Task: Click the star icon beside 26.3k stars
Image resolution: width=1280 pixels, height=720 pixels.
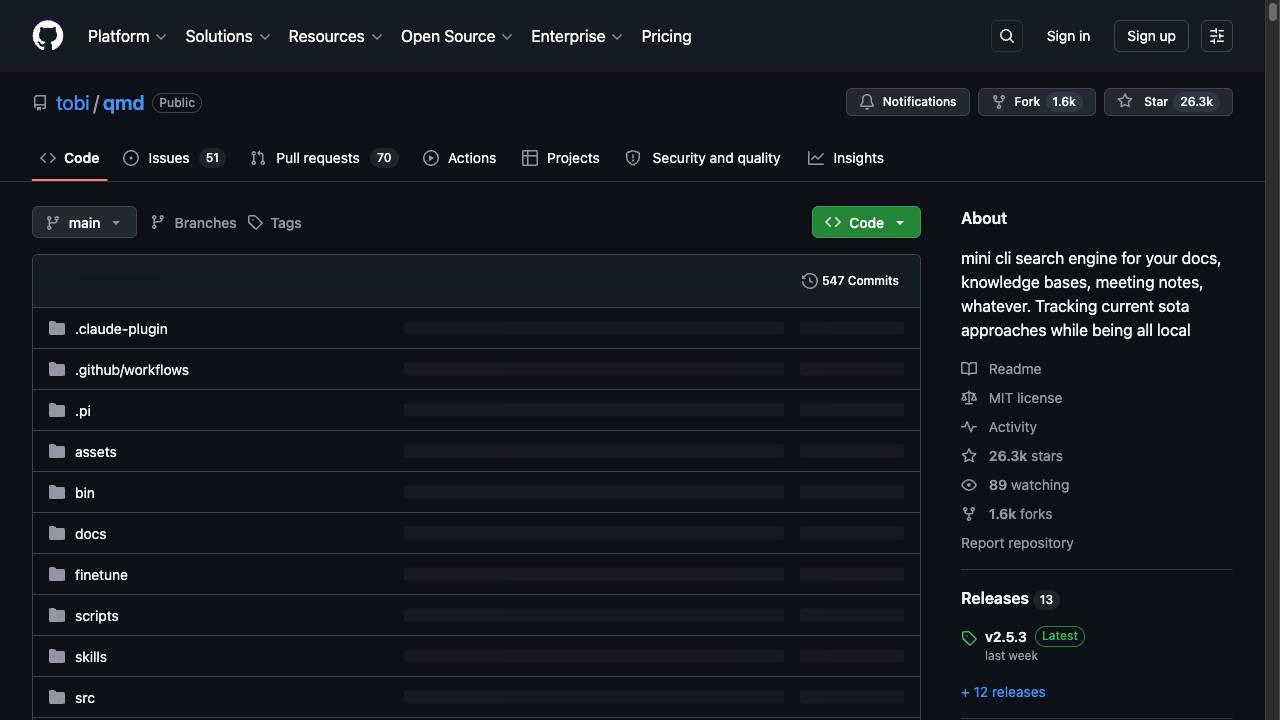Action: [x=969, y=456]
